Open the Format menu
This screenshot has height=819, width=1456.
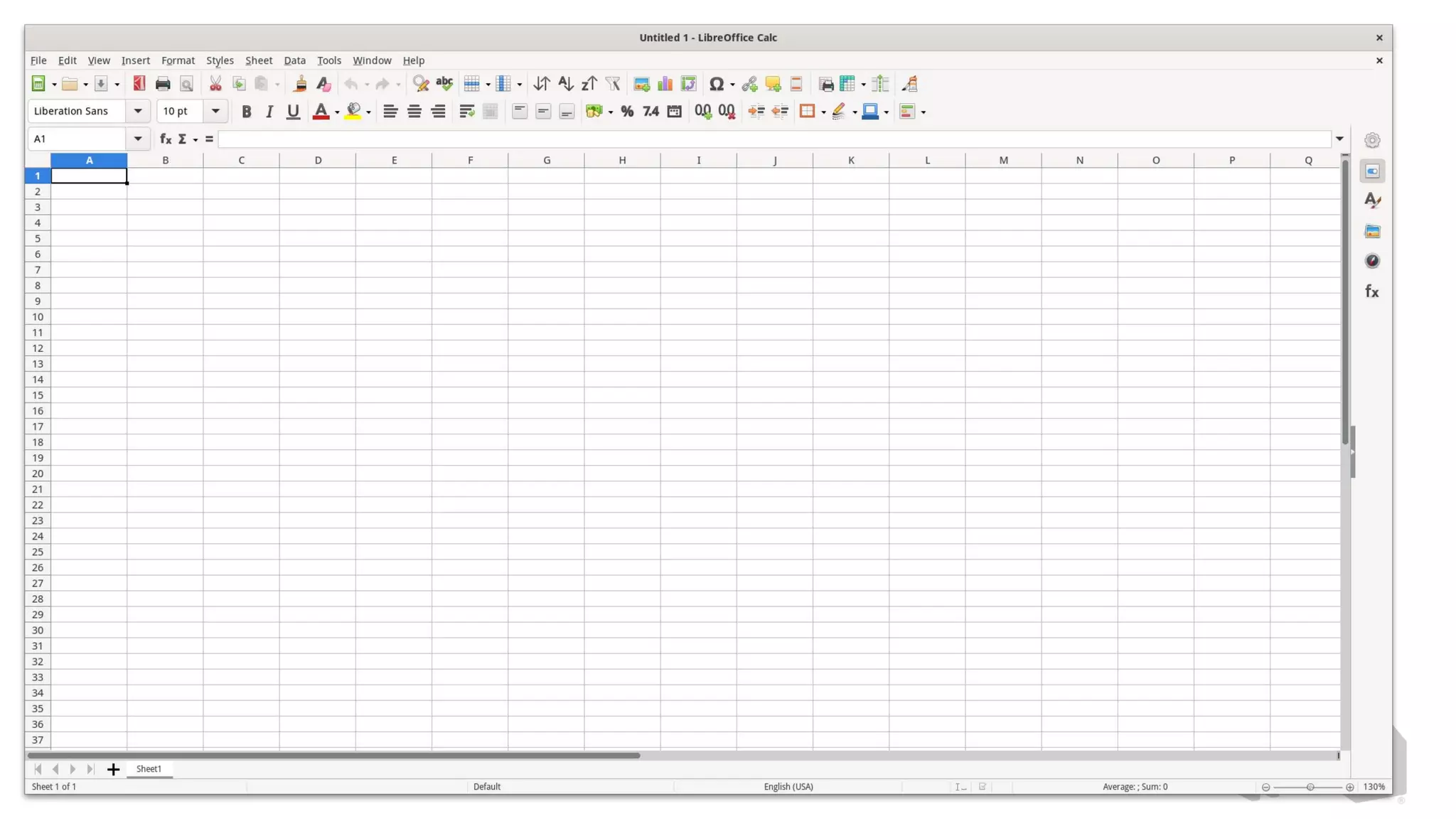178,60
